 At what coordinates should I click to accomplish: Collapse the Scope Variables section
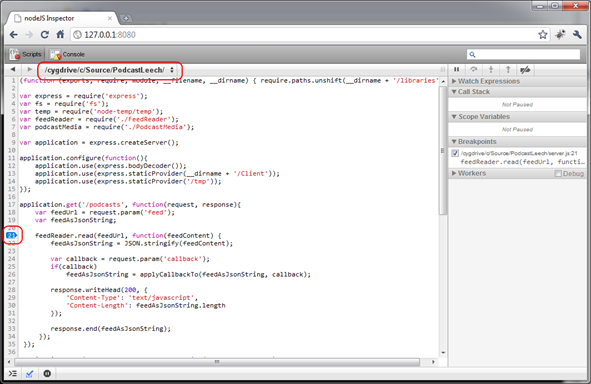pyautogui.click(x=481, y=116)
